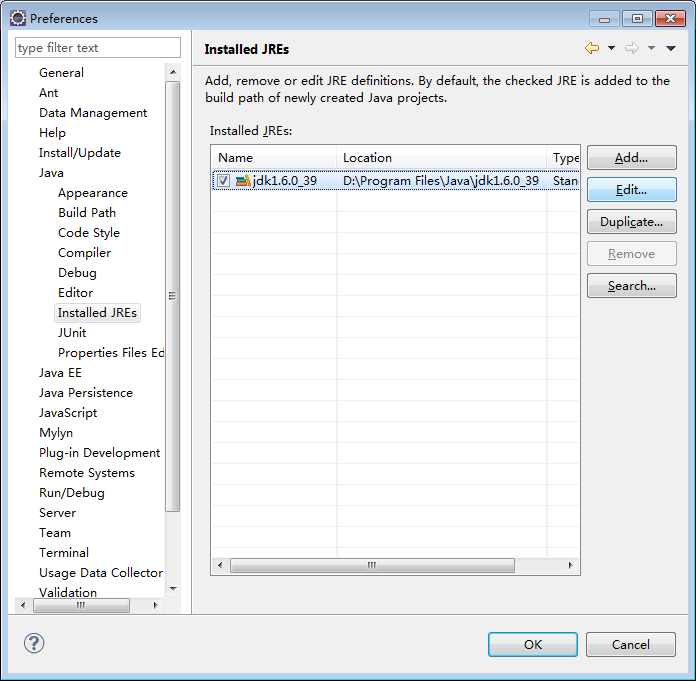
Task: Click the JRE table scroll right arrow
Action: 570,565
